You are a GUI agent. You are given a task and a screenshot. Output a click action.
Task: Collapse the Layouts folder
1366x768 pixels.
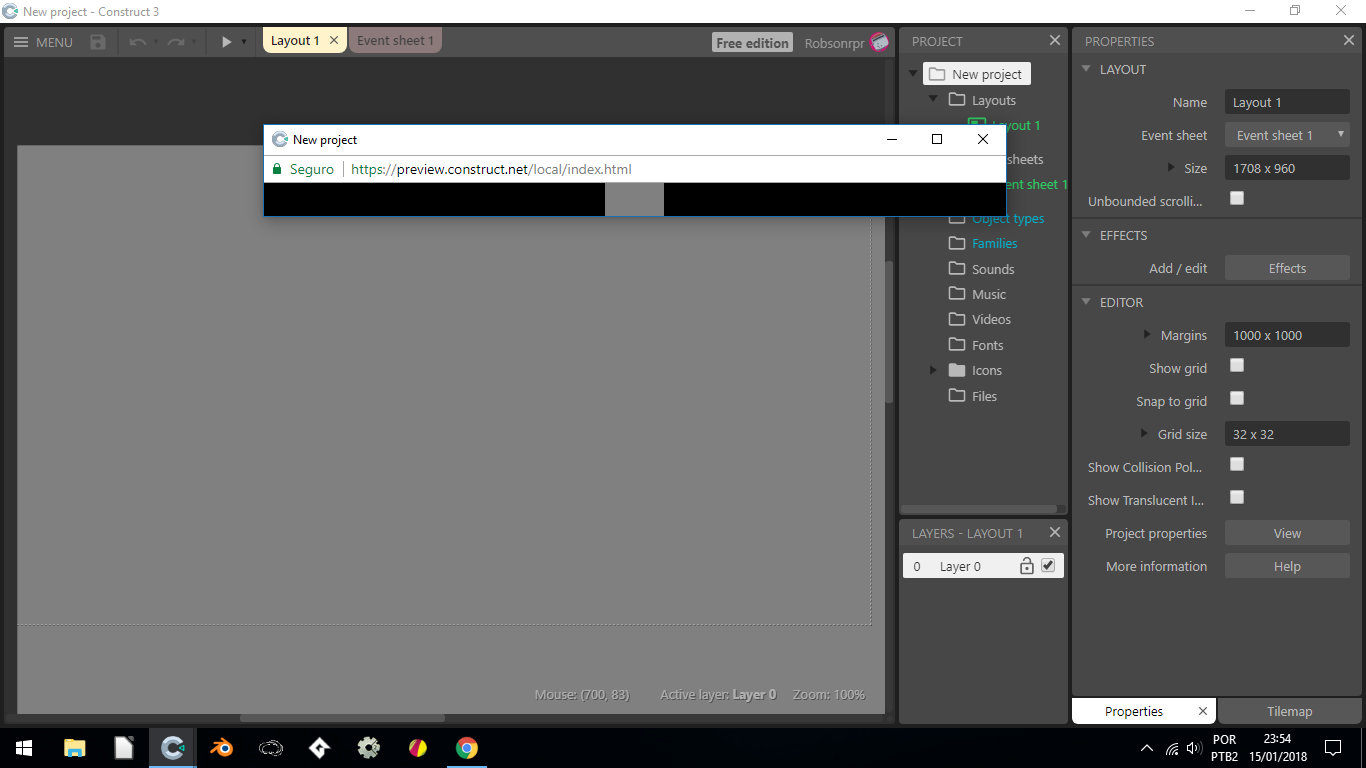[x=933, y=100]
